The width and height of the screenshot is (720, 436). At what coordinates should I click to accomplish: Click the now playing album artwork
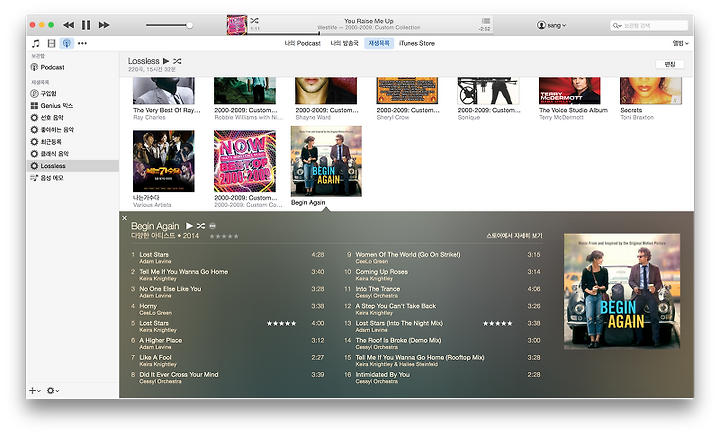(x=236, y=25)
